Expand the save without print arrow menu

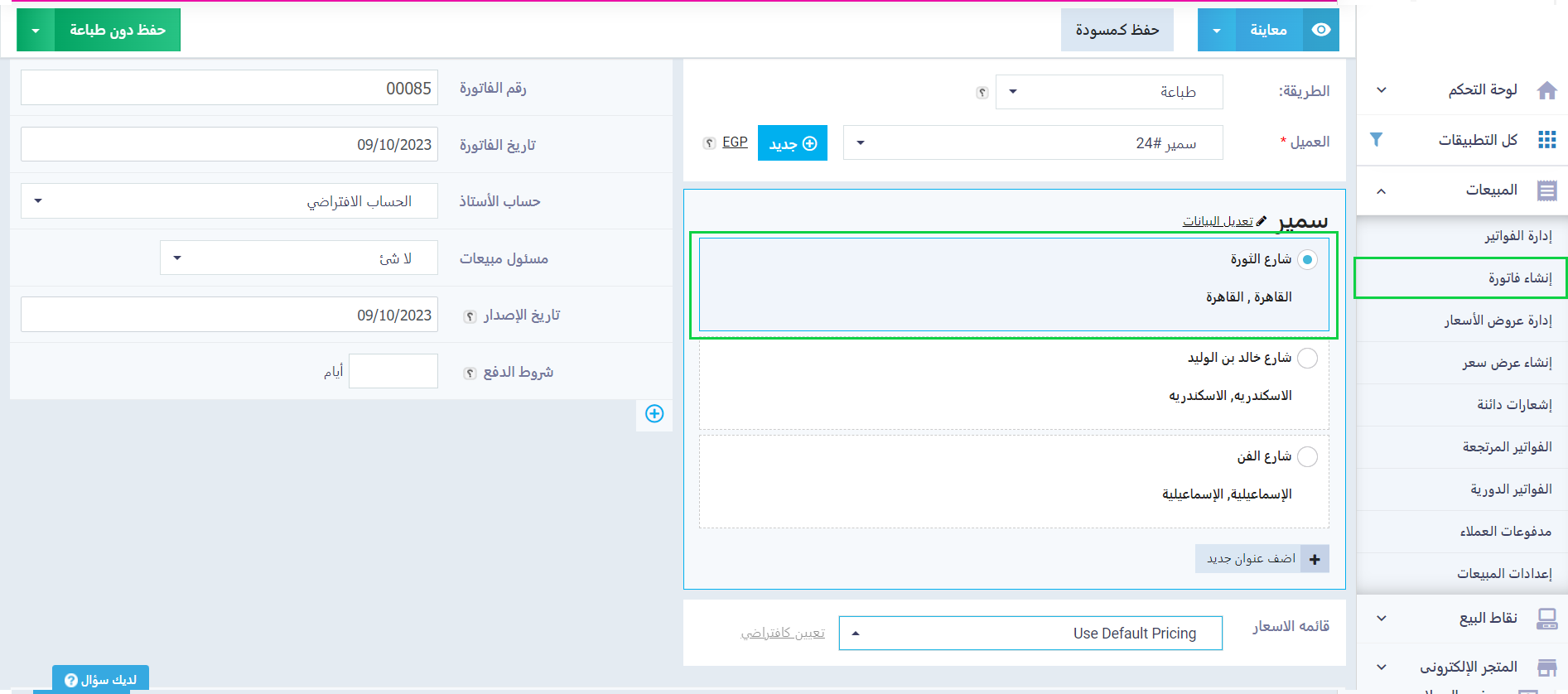click(36, 31)
